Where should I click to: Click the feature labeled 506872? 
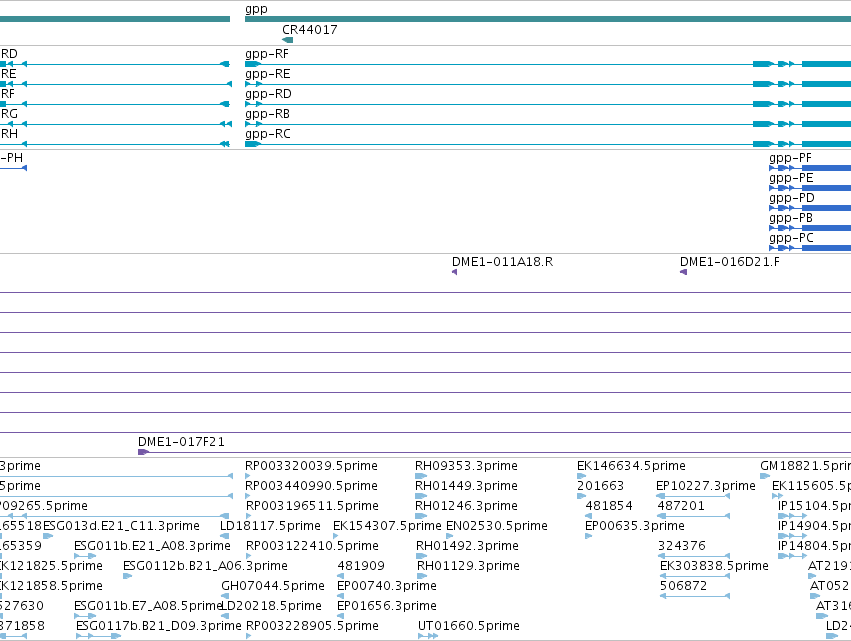pos(683,586)
